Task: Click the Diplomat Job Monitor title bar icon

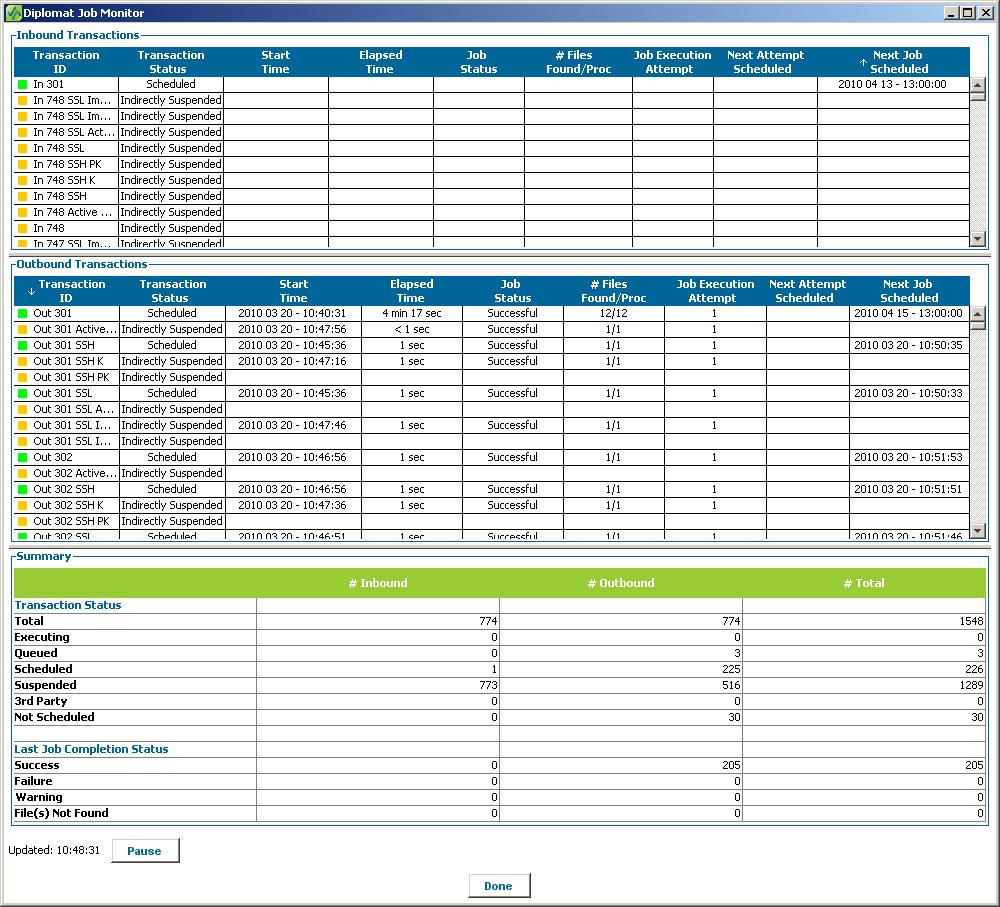Action: coord(13,13)
